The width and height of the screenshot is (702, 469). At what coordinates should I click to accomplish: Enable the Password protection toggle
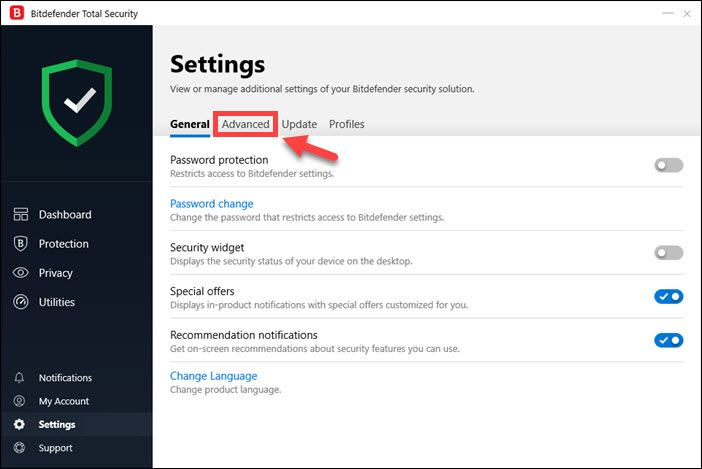pyautogui.click(x=668, y=165)
